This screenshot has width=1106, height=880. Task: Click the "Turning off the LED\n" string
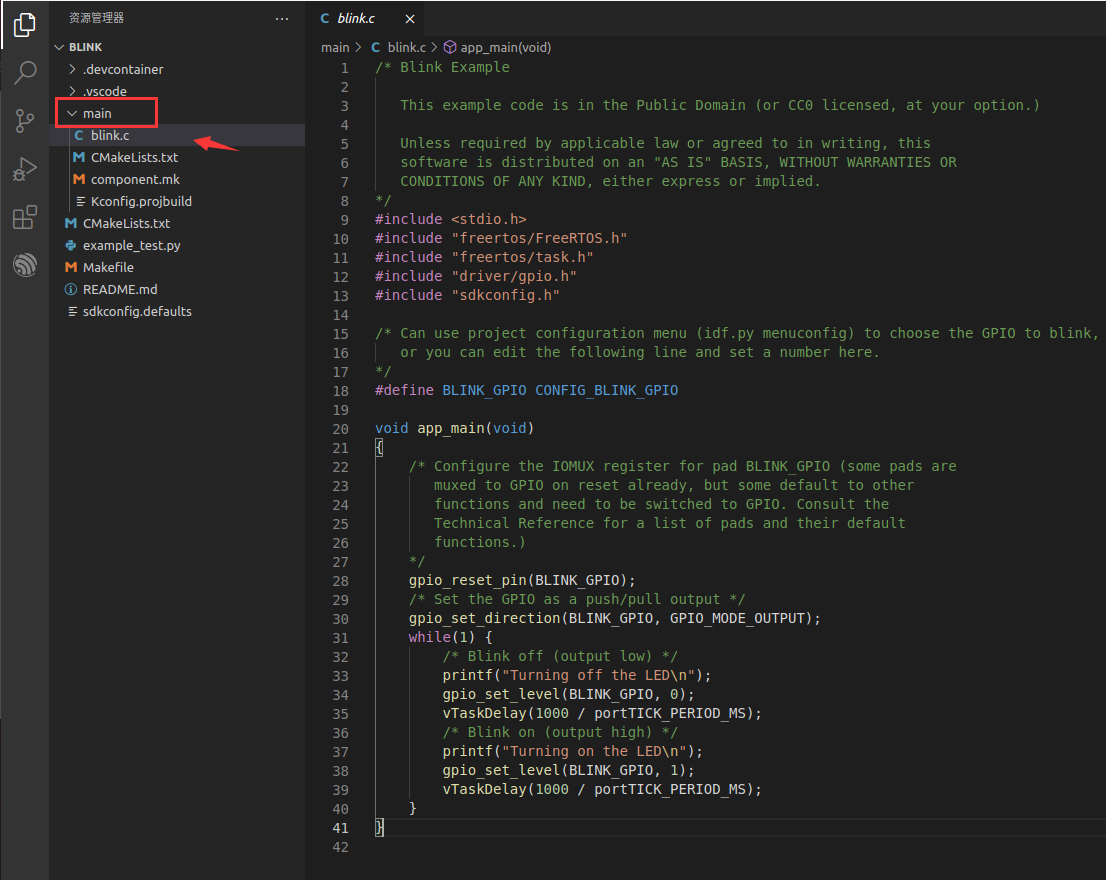598,676
